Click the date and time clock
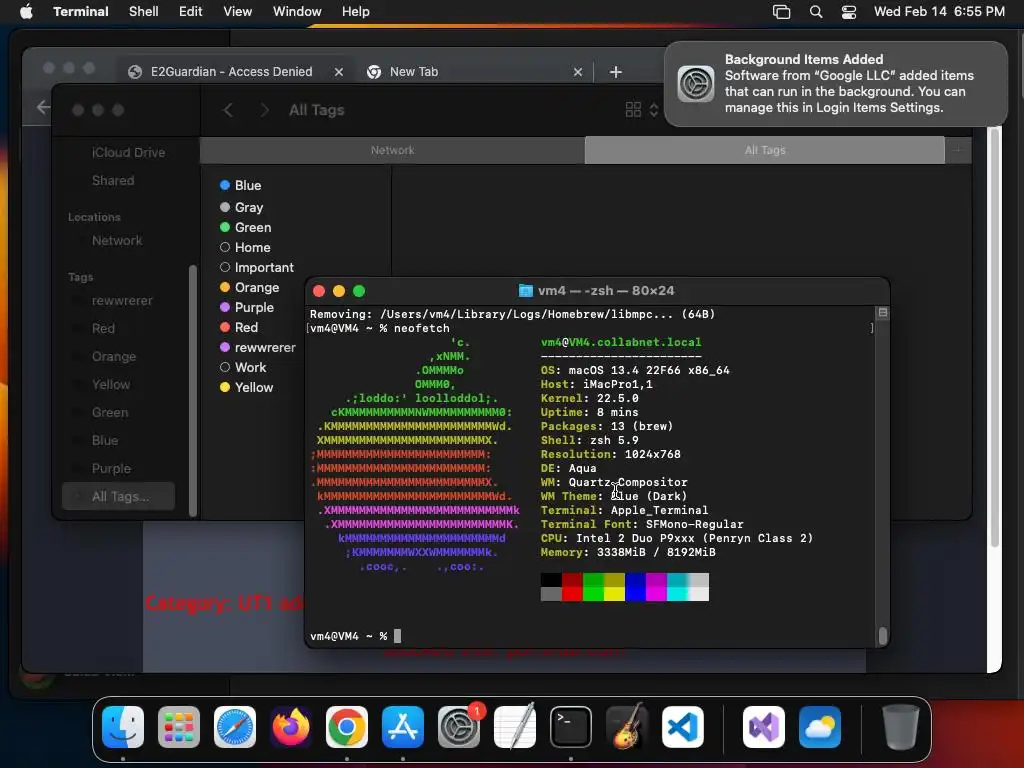1024x768 pixels. click(939, 11)
